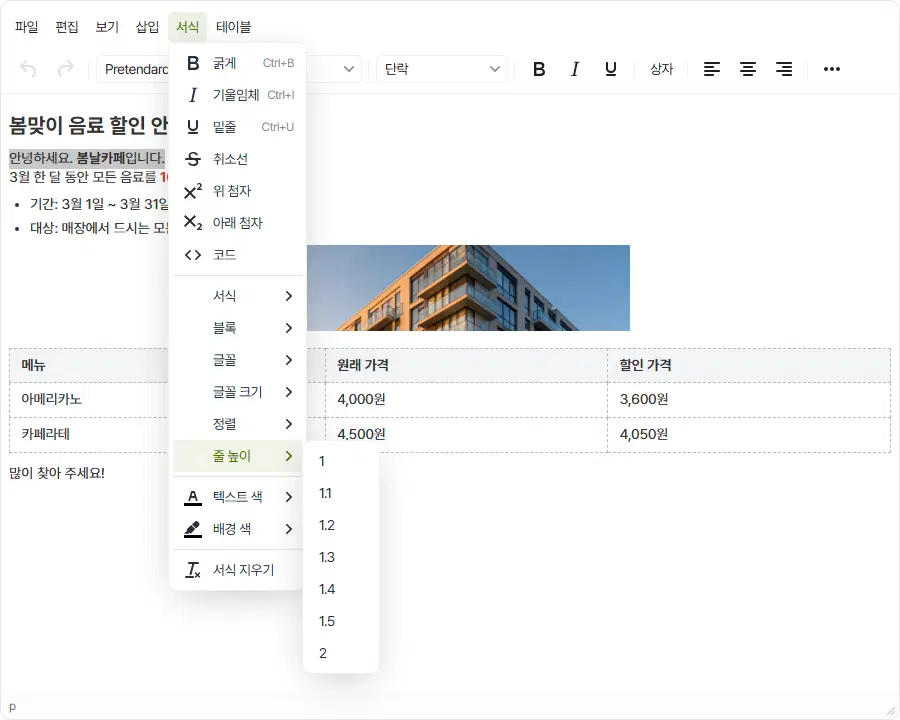Open the 삽입 menu
Image resolution: width=900 pixels, height=720 pixels.
click(147, 27)
